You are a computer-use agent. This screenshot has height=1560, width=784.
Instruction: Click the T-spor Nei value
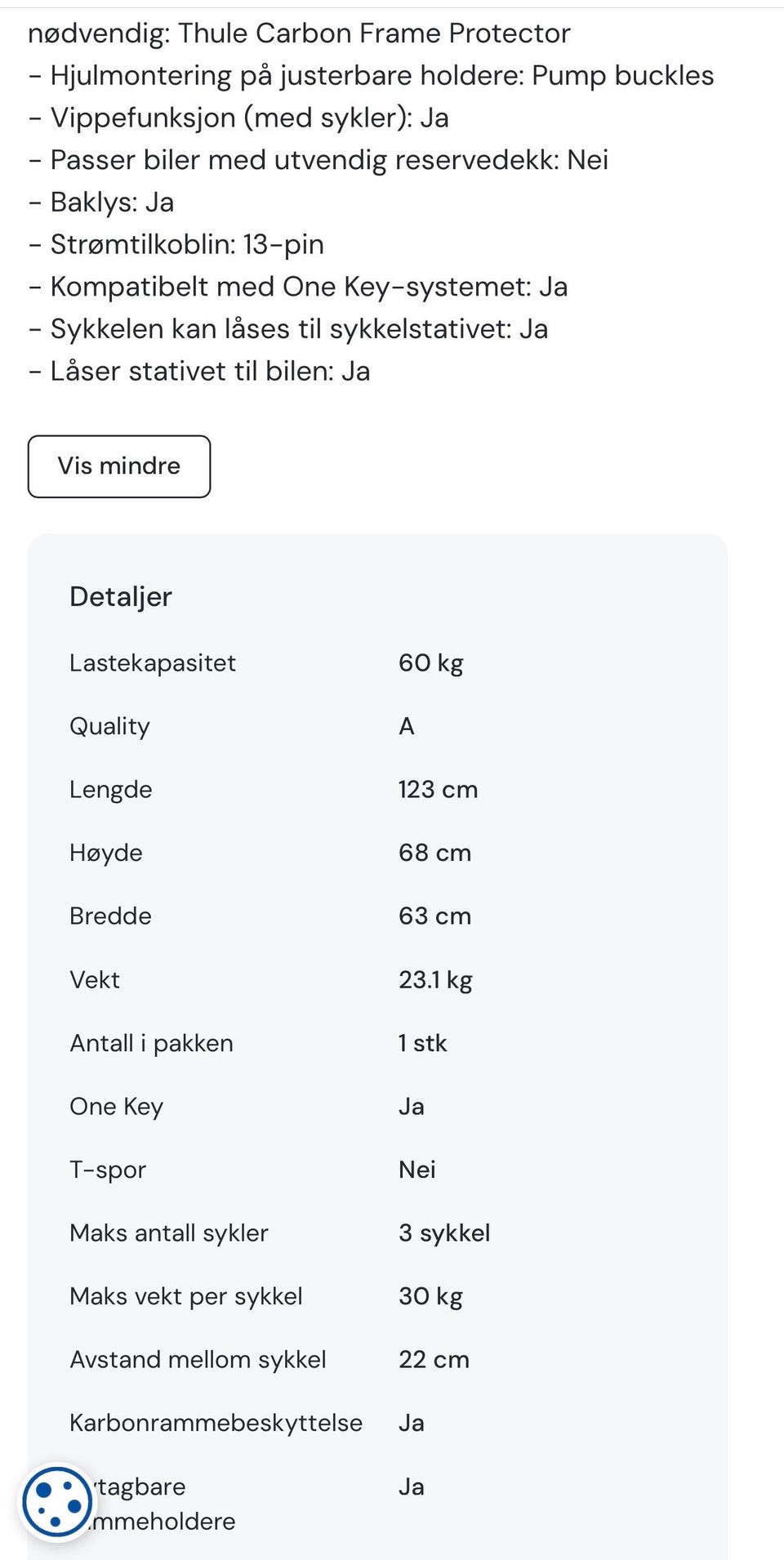(416, 1170)
